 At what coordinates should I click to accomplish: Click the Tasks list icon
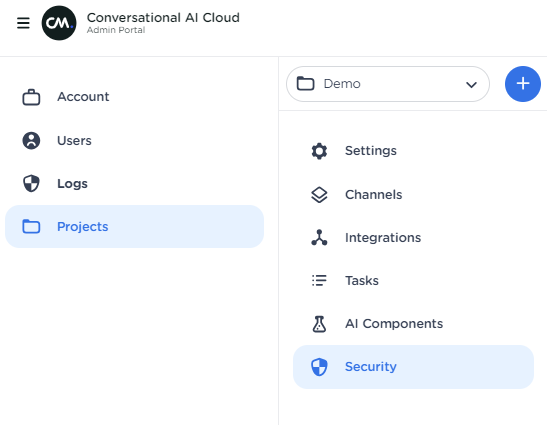pos(319,281)
